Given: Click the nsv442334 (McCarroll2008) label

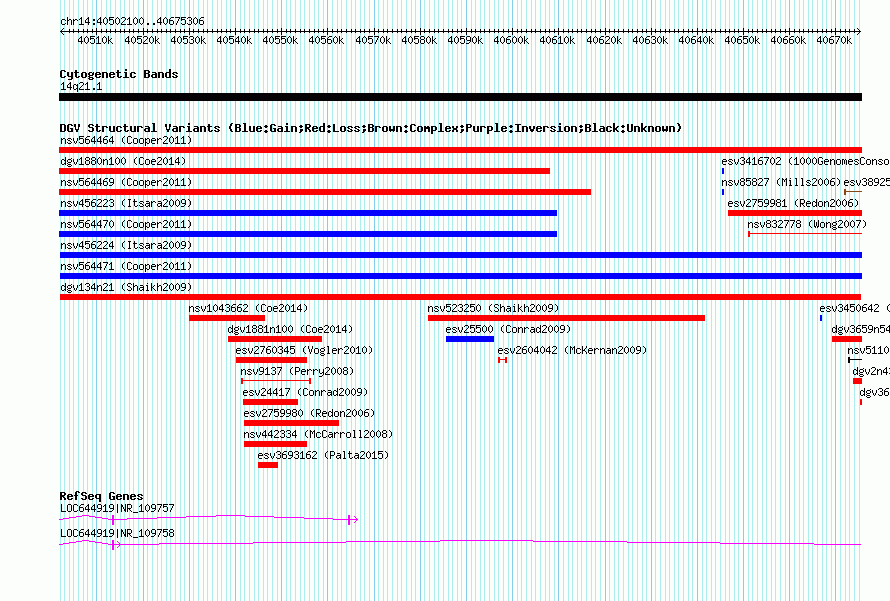Looking at the screenshot, I should (318, 434).
